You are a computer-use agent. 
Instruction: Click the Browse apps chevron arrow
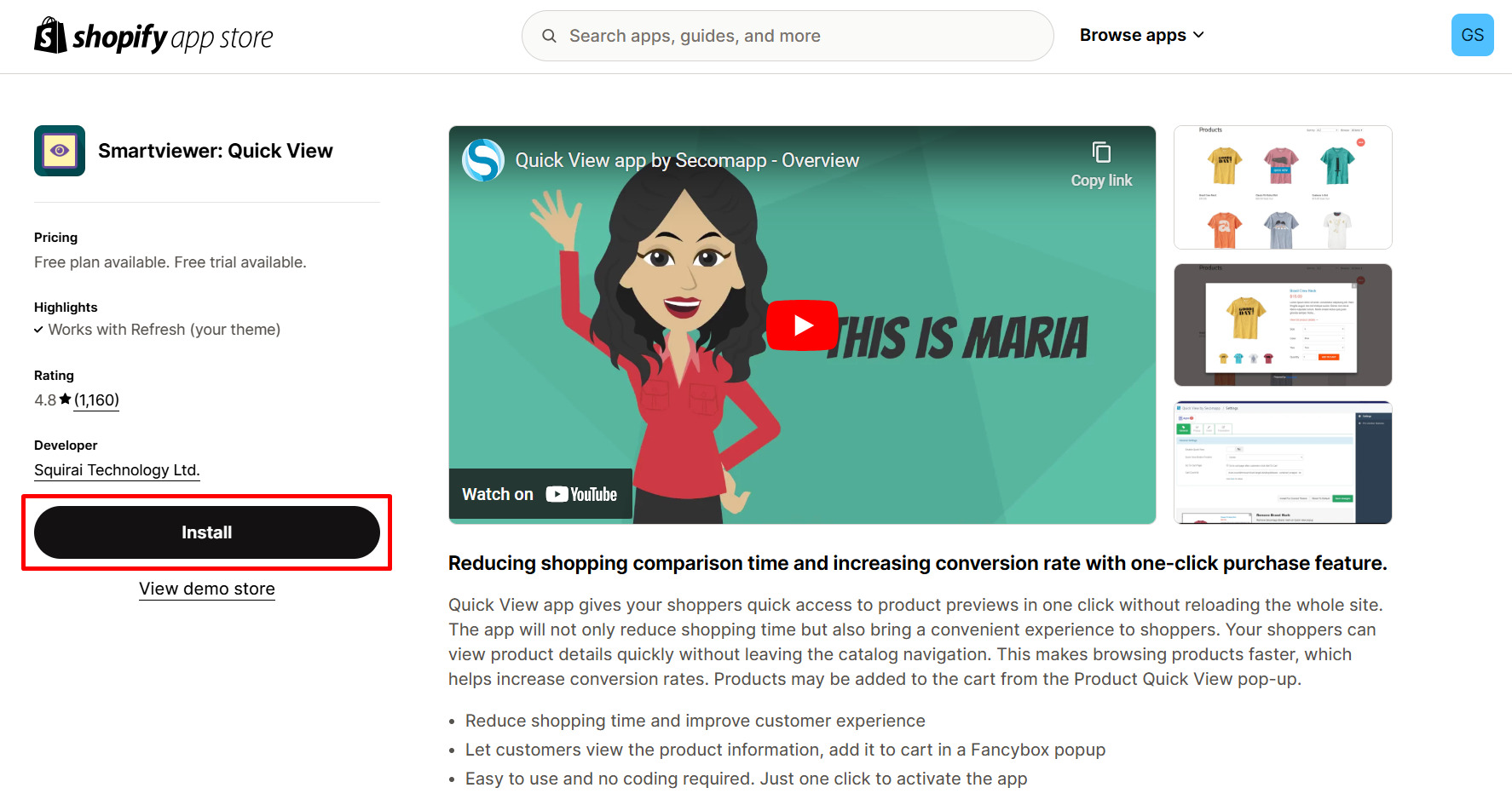point(1198,35)
